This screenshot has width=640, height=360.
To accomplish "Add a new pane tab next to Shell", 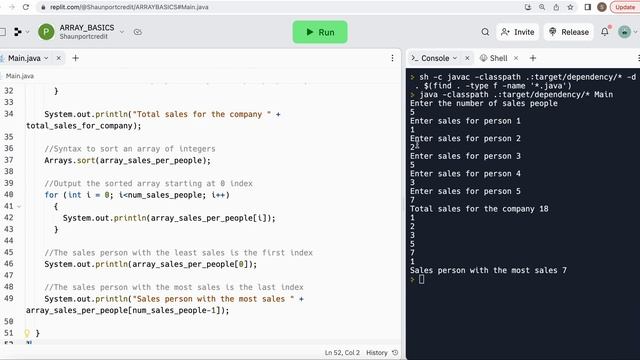I will point(533,58).
